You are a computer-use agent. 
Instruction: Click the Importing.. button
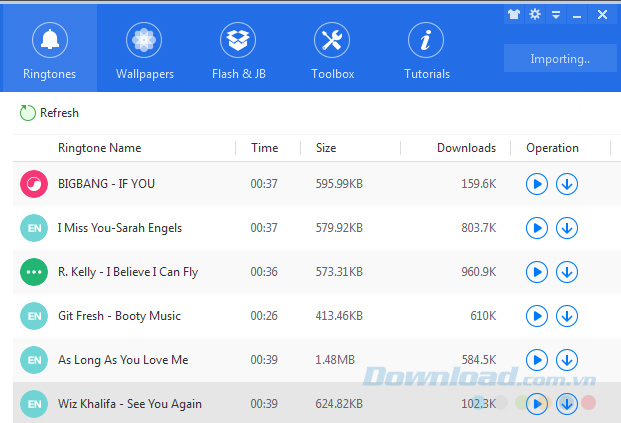tap(560, 59)
